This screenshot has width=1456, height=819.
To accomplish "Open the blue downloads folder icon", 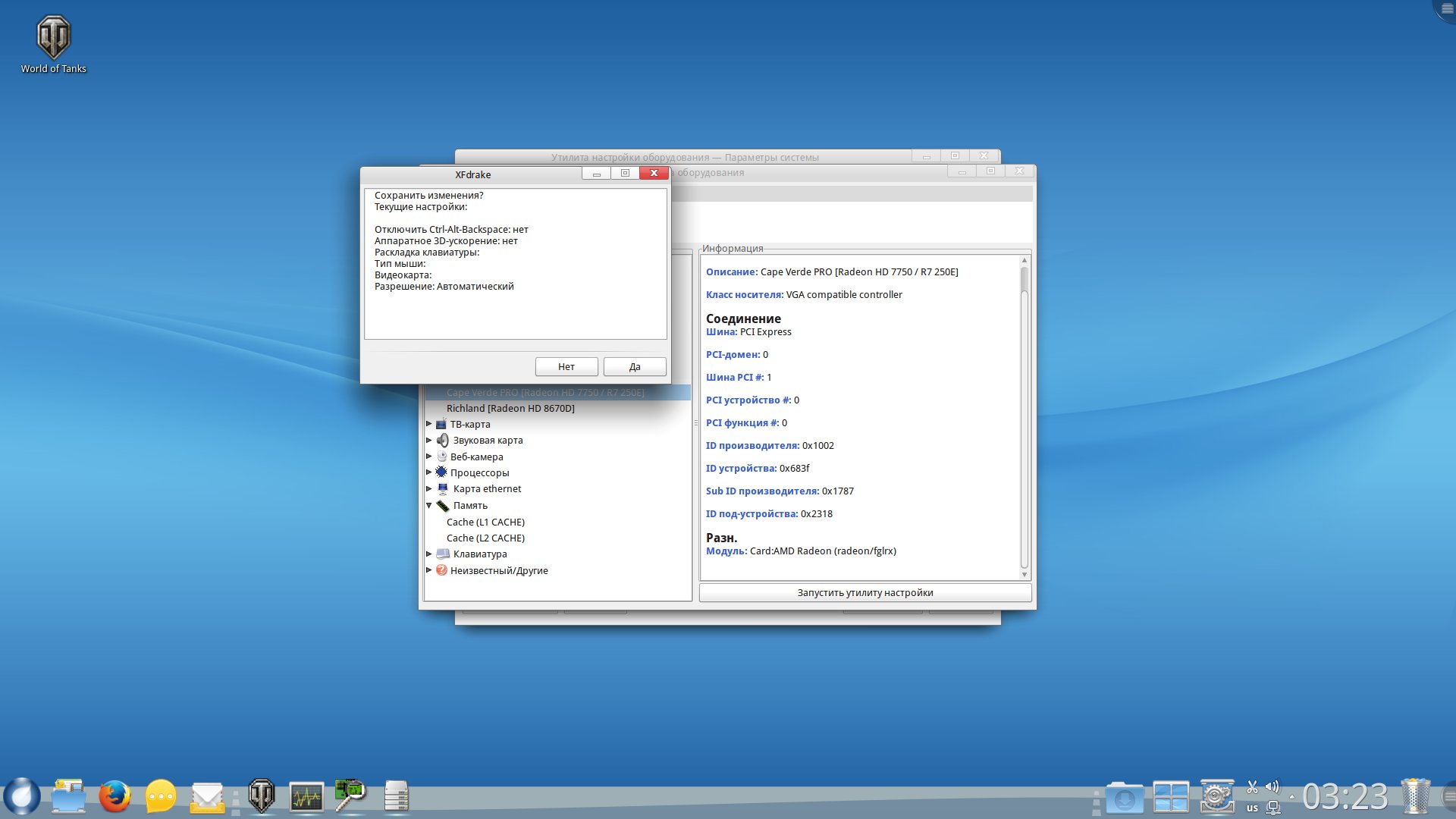I will click(x=1124, y=798).
